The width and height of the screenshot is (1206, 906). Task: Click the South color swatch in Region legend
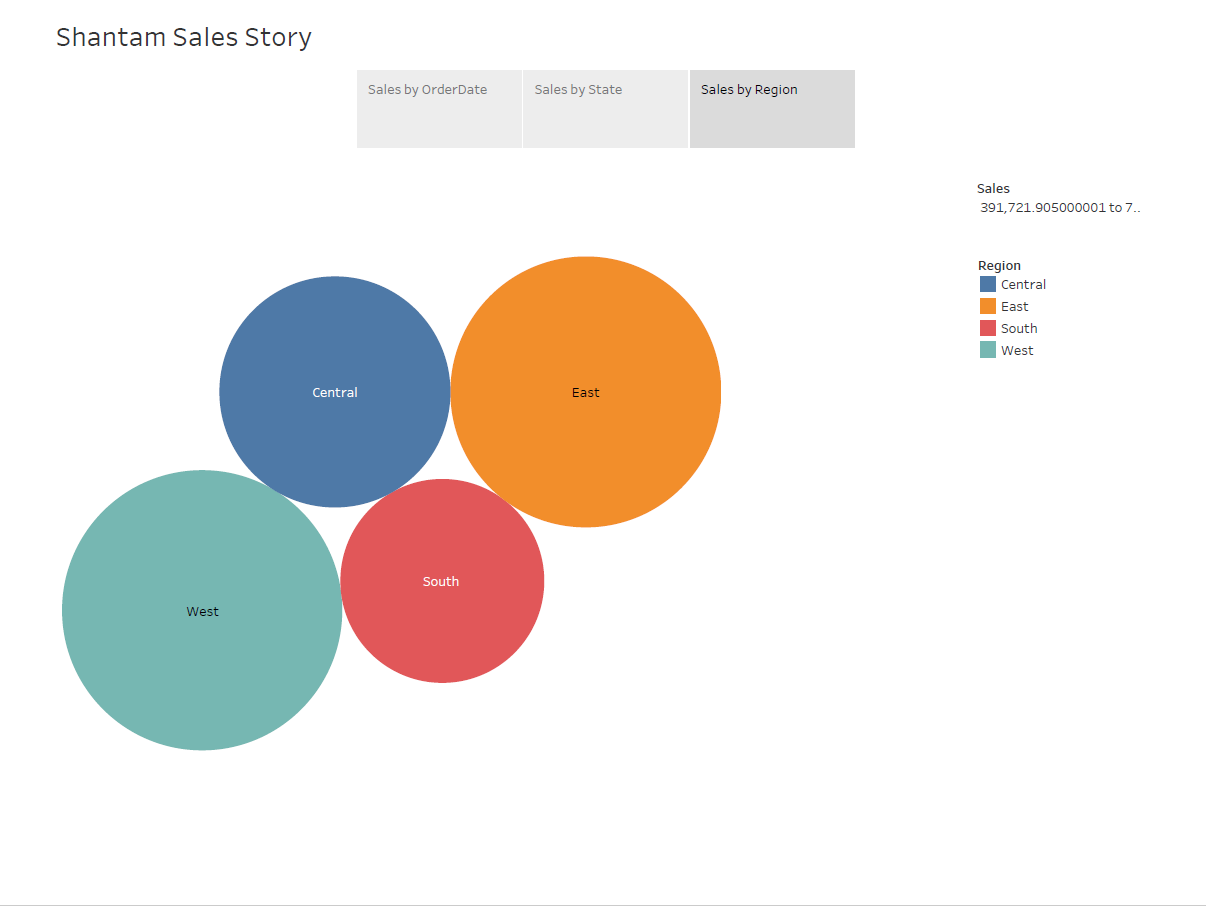tap(986, 328)
